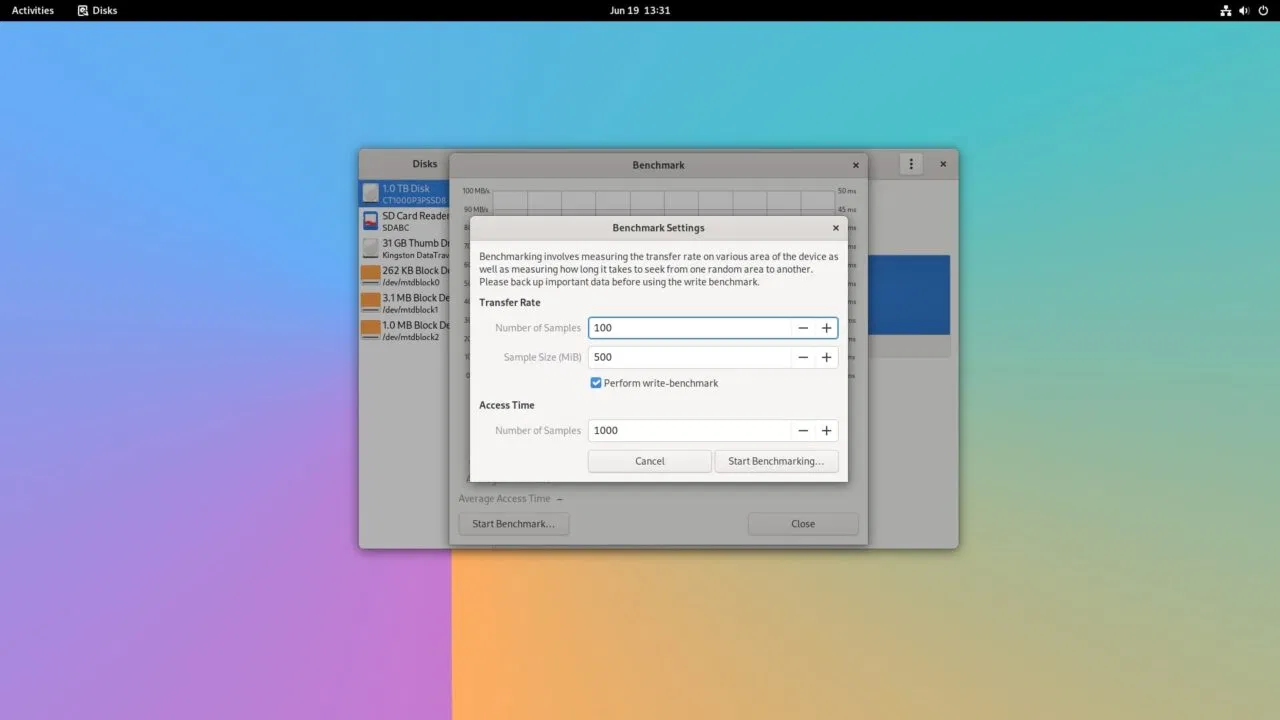Decrease Access Time number of samples
Screen dimensions: 1280x720
pos(802,431)
